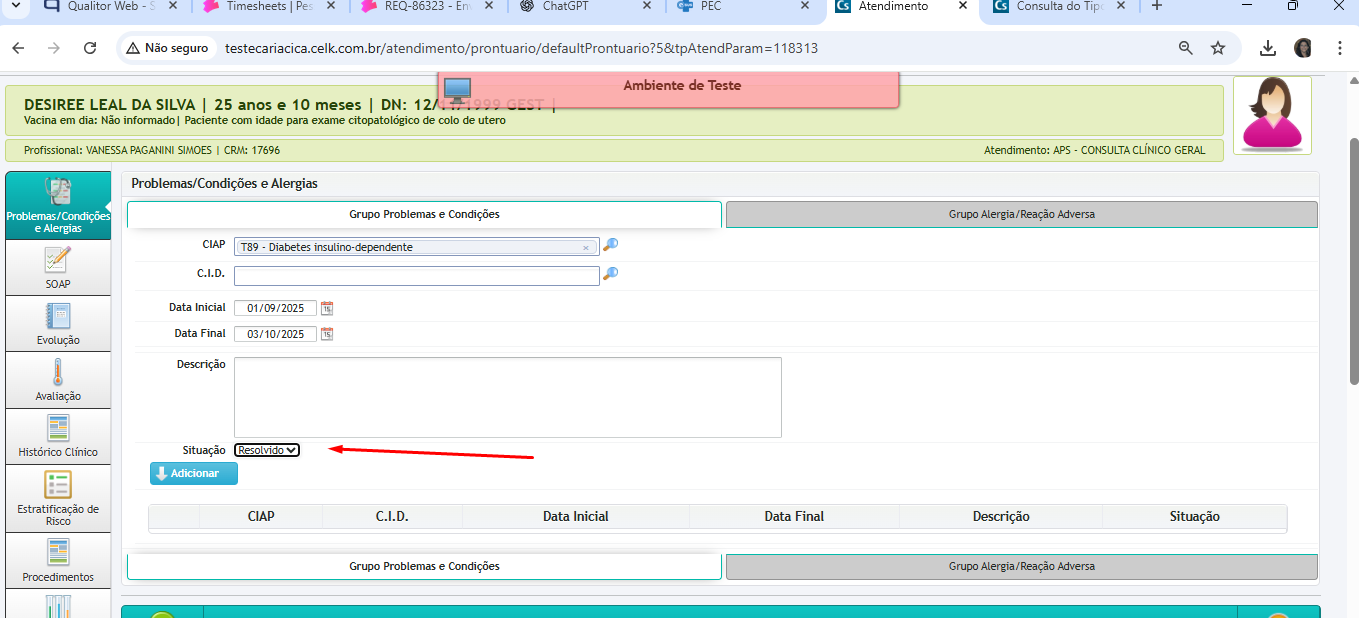Viewport: 1359px width, 618px height.
Task: Click the C.I.D. input field
Action: point(416,275)
